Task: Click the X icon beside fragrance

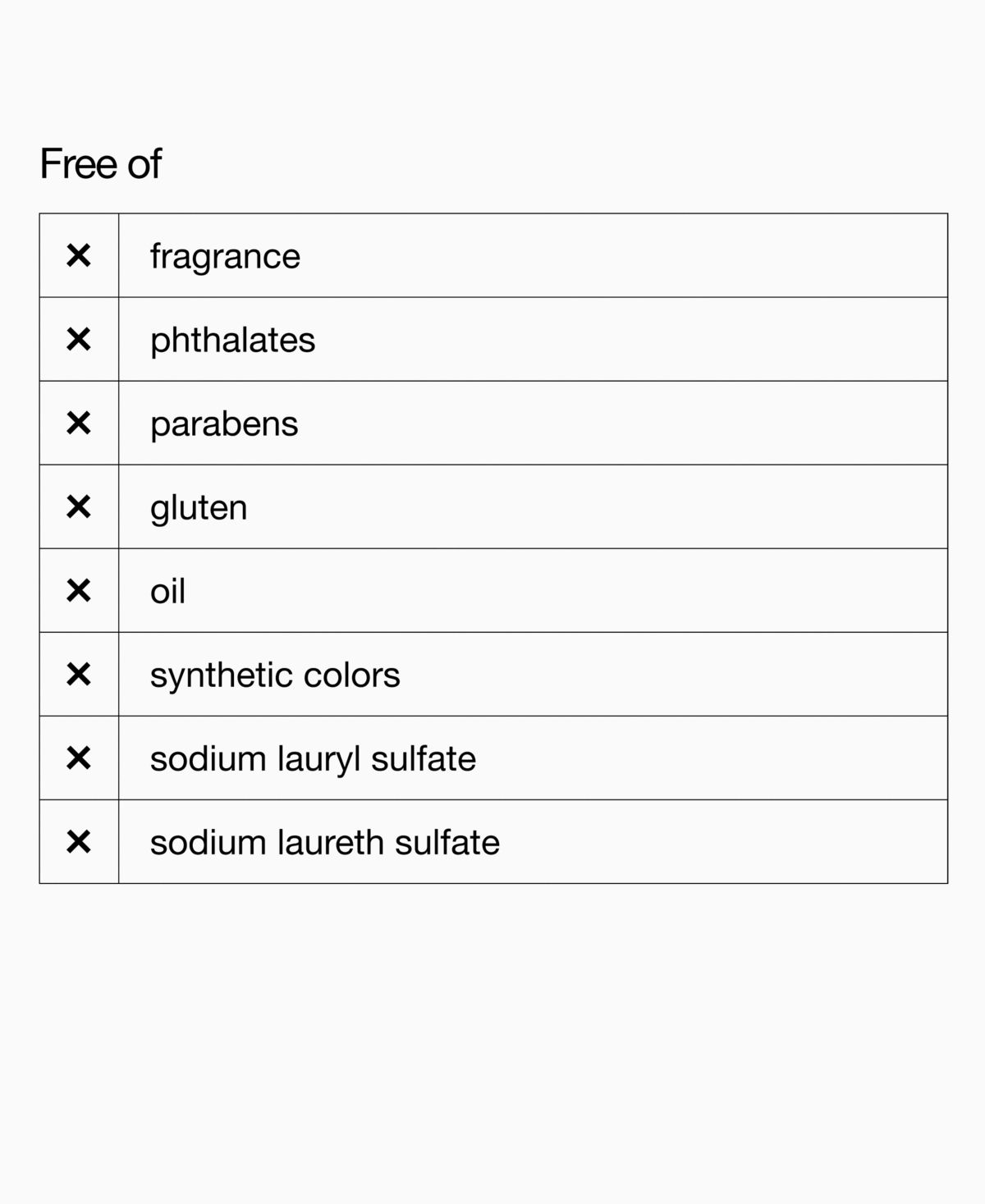Action: (79, 256)
